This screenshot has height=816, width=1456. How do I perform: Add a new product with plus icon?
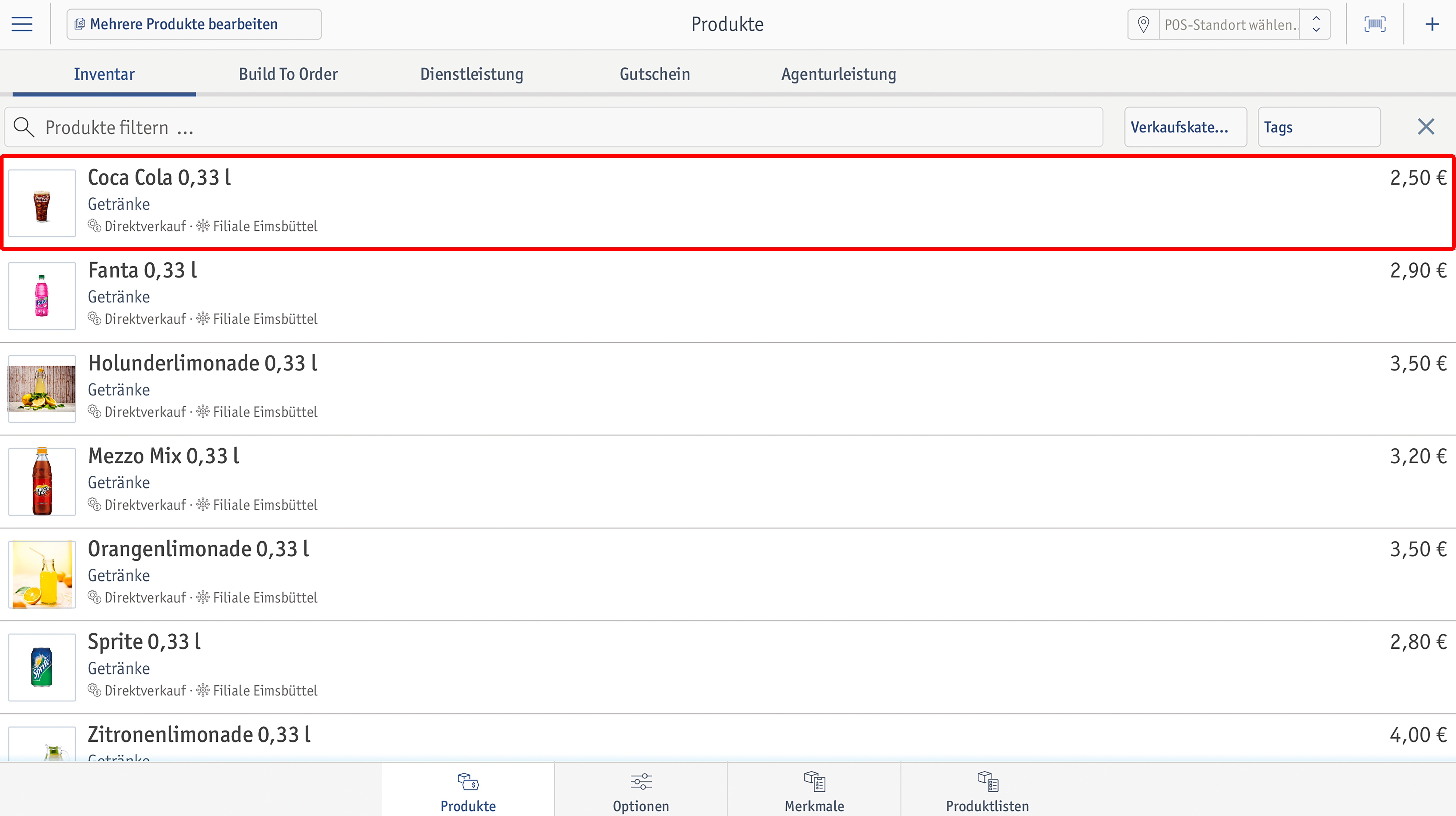click(1432, 24)
